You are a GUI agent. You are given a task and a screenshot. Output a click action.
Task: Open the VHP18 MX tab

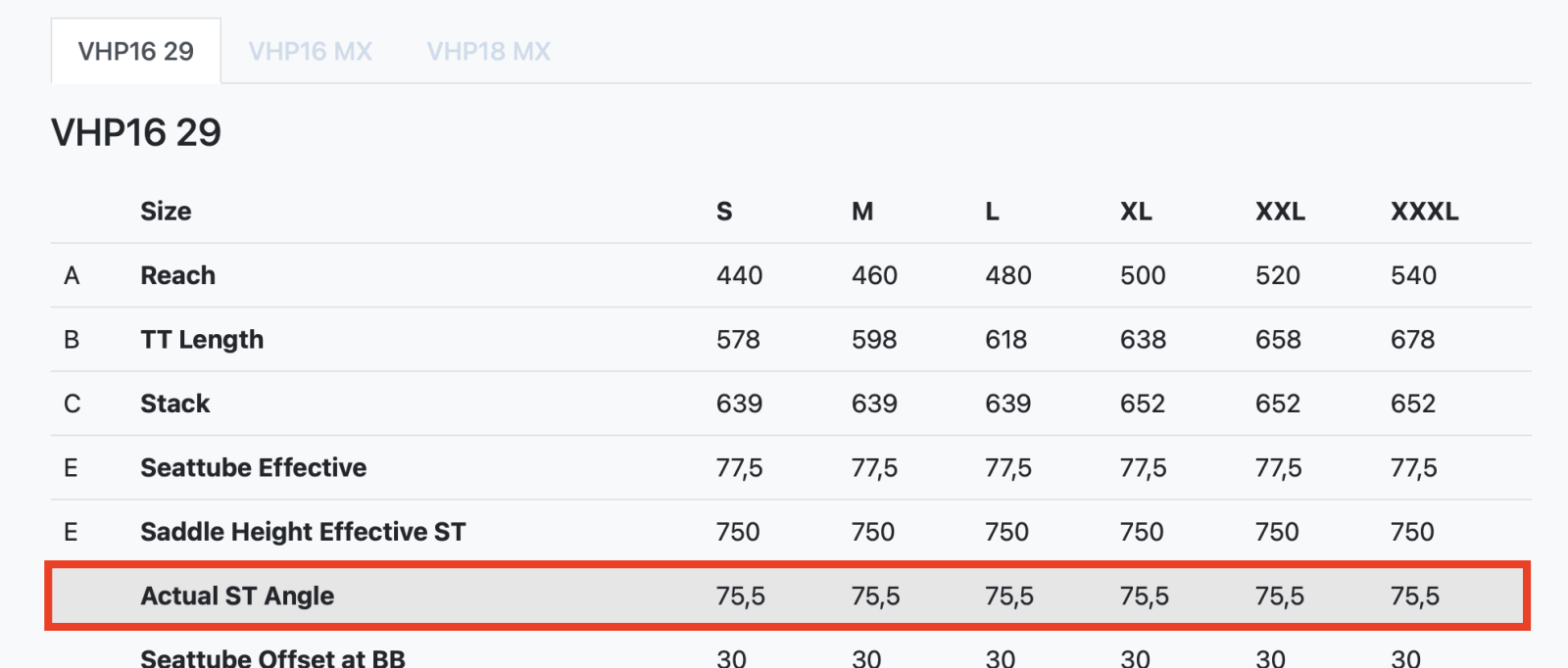[488, 51]
